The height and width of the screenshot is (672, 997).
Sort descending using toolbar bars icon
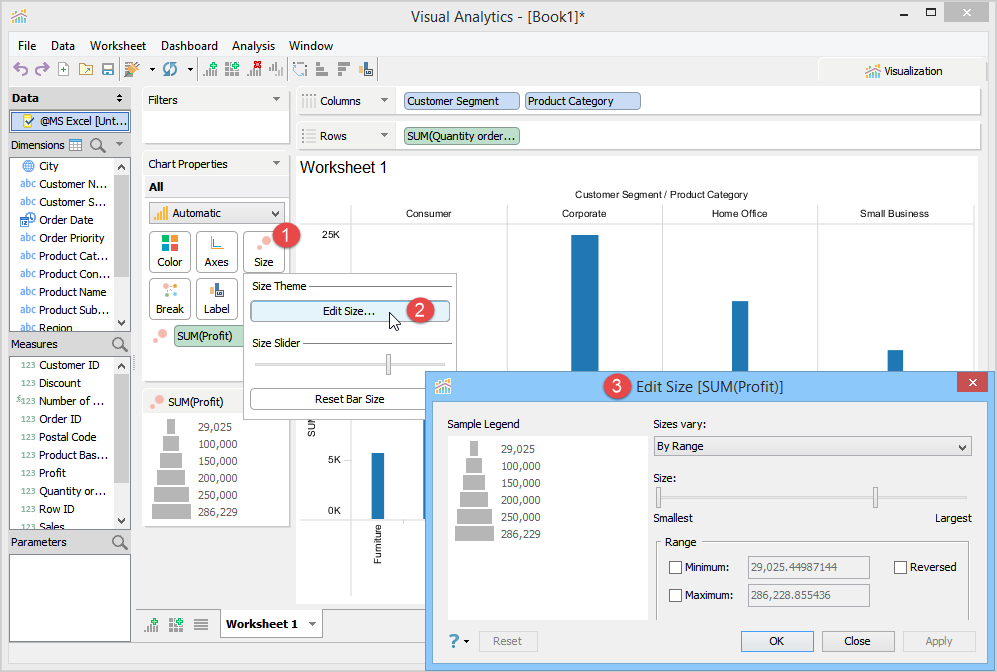tap(344, 69)
